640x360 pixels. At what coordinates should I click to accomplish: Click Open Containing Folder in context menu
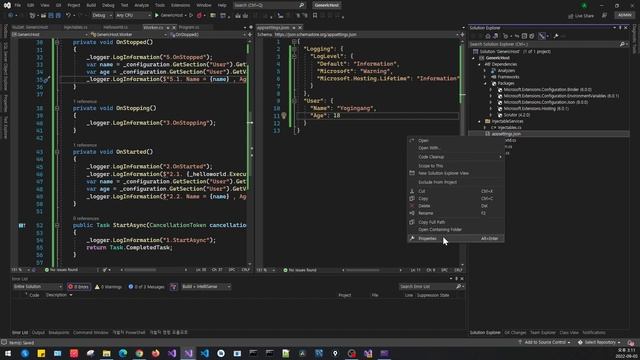[456, 229]
